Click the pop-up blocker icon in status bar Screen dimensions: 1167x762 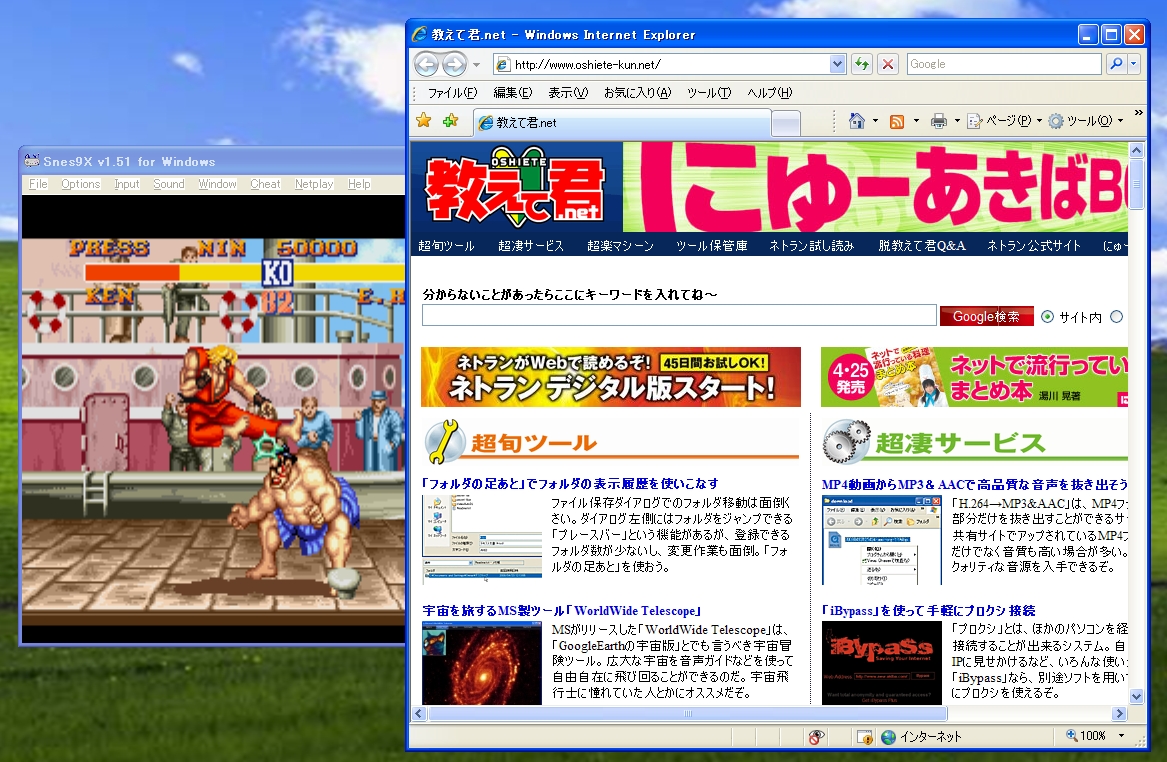(x=864, y=737)
